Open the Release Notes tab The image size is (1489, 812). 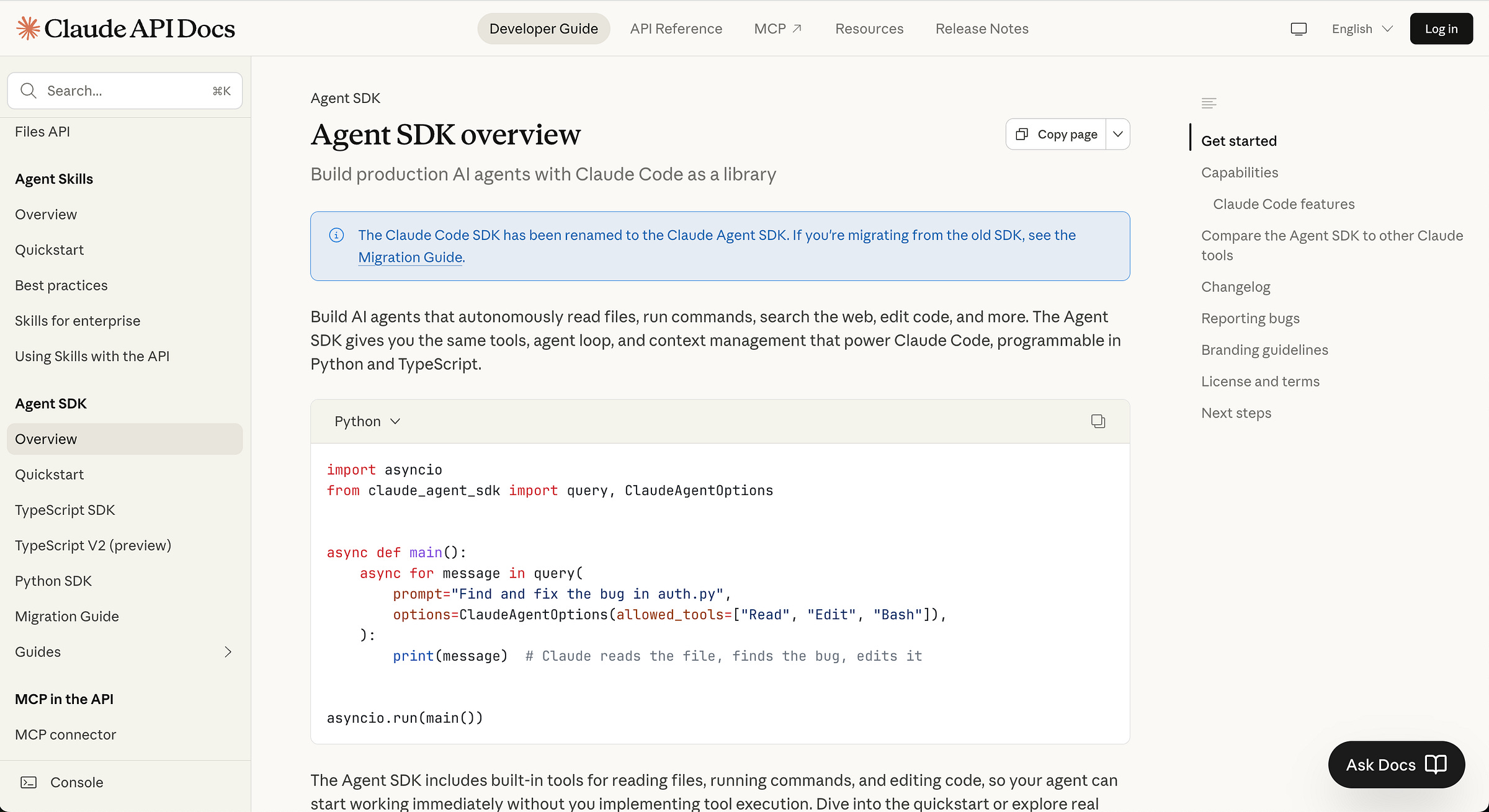pos(981,29)
